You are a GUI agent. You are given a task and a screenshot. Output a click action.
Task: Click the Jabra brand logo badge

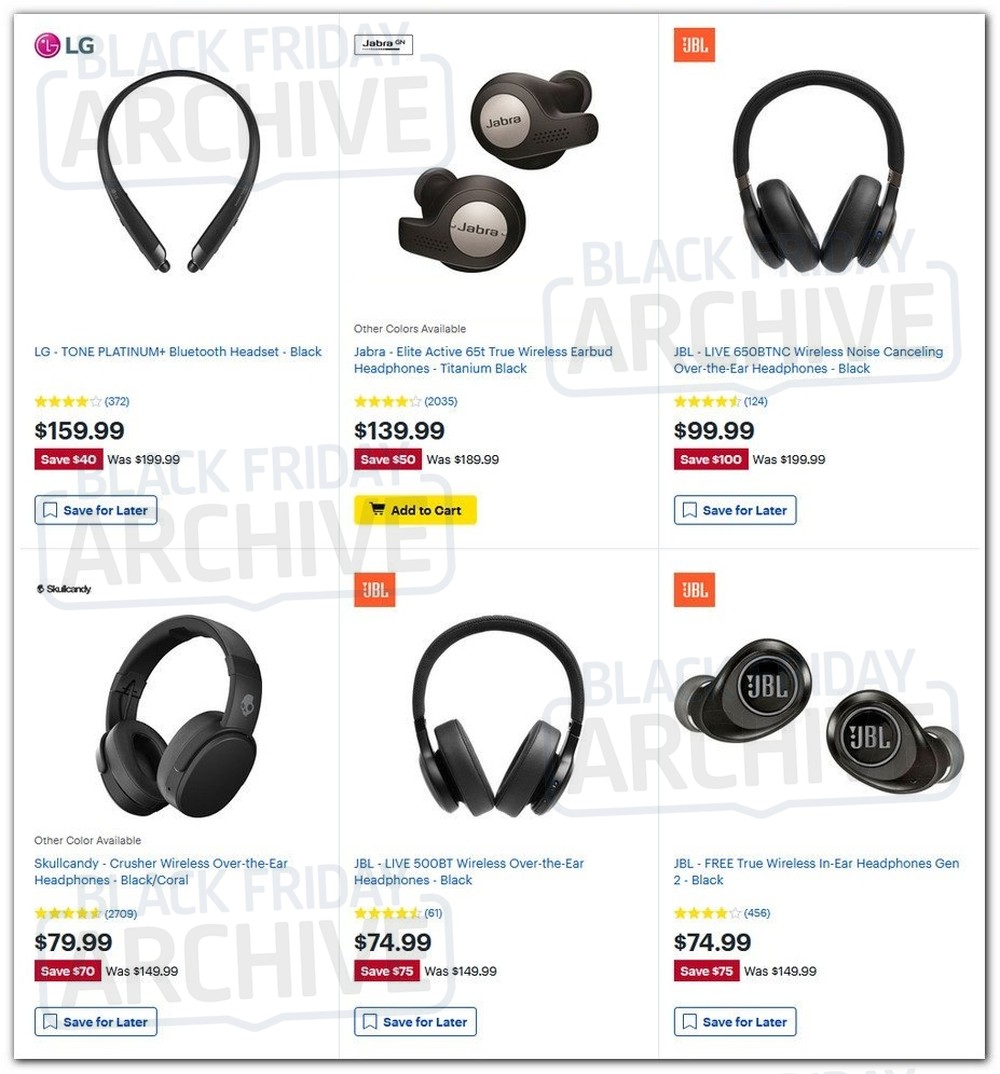(383, 45)
